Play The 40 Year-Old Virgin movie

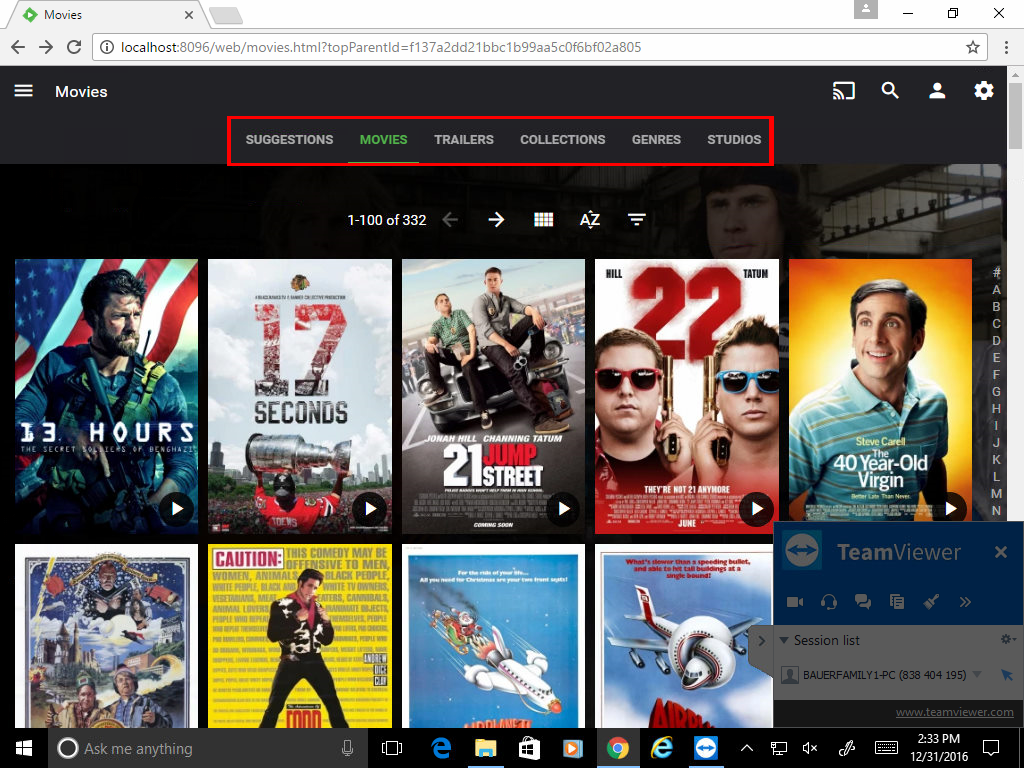pyautogui.click(x=950, y=507)
